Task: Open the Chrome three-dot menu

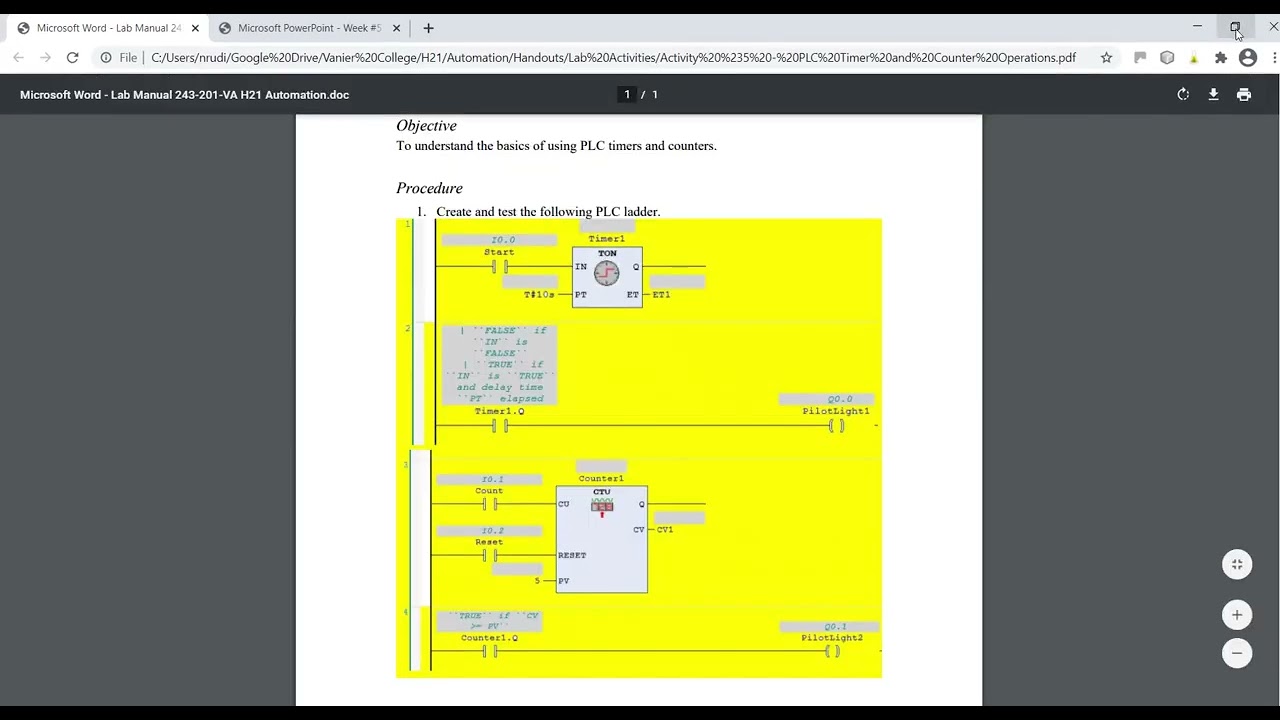Action: point(1274,58)
